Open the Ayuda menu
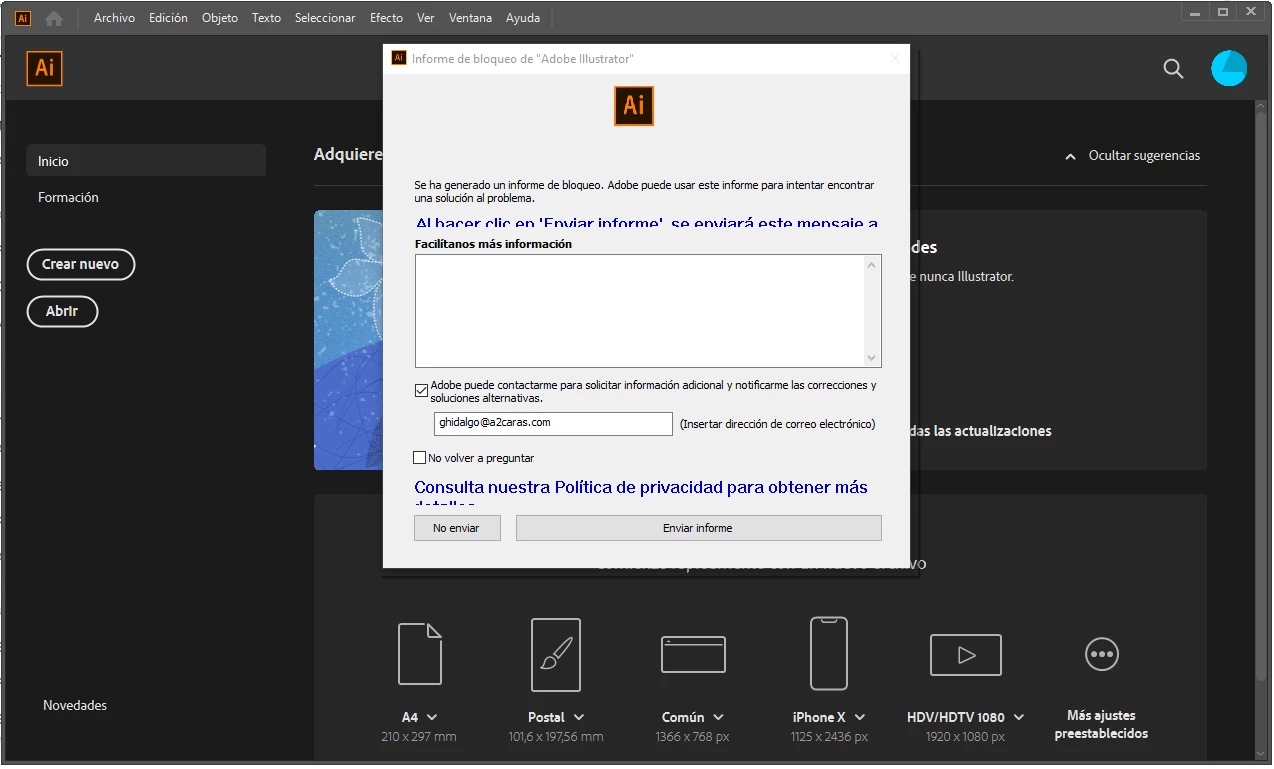 coord(523,18)
